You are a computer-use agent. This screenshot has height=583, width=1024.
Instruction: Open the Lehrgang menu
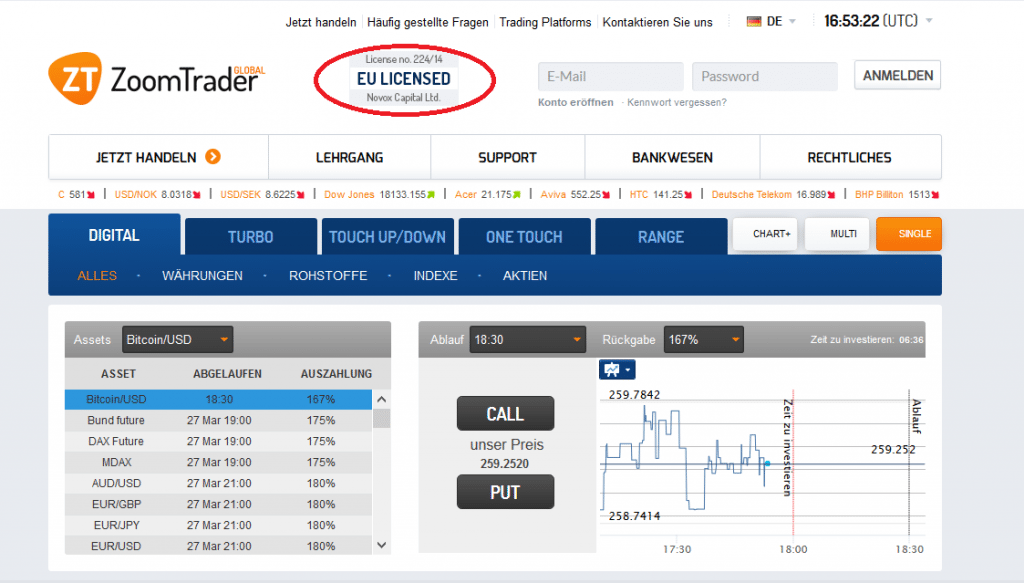click(x=349, y=157)
